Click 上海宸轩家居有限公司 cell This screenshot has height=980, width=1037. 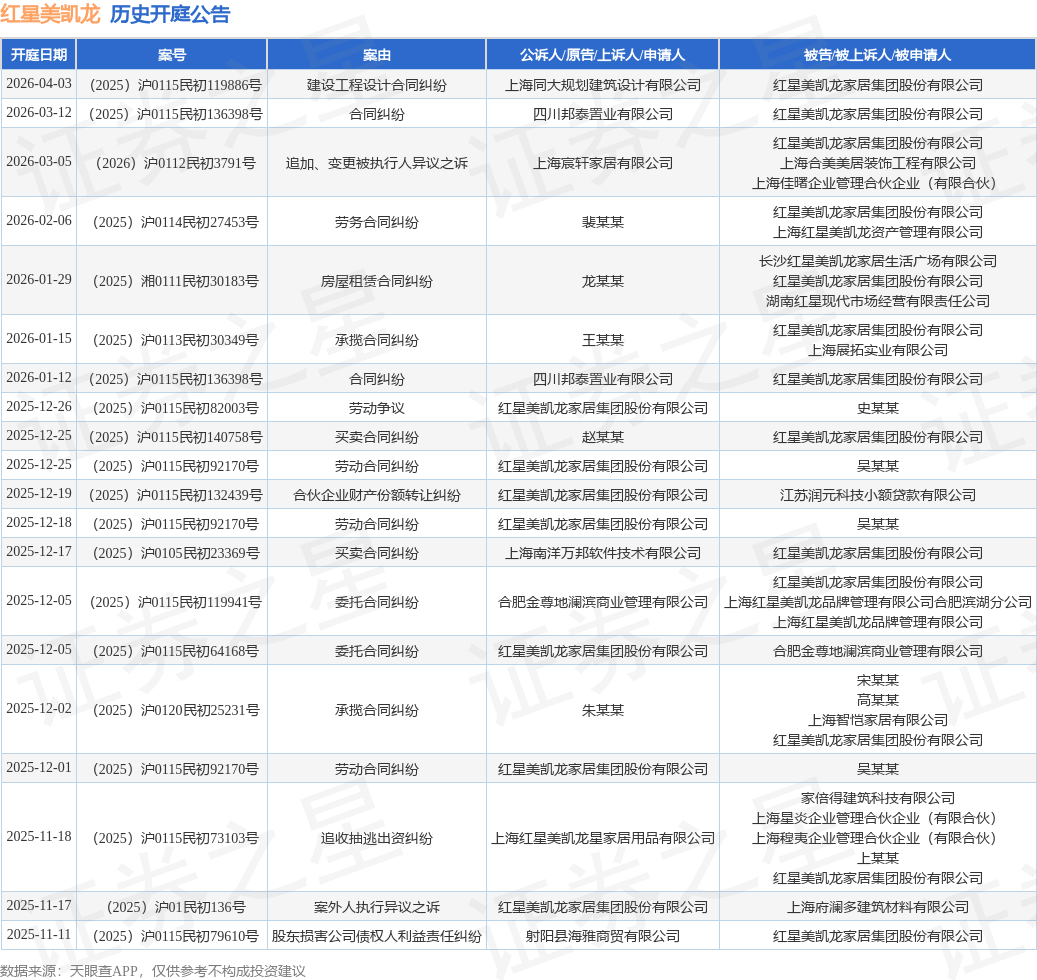[602, 163]
